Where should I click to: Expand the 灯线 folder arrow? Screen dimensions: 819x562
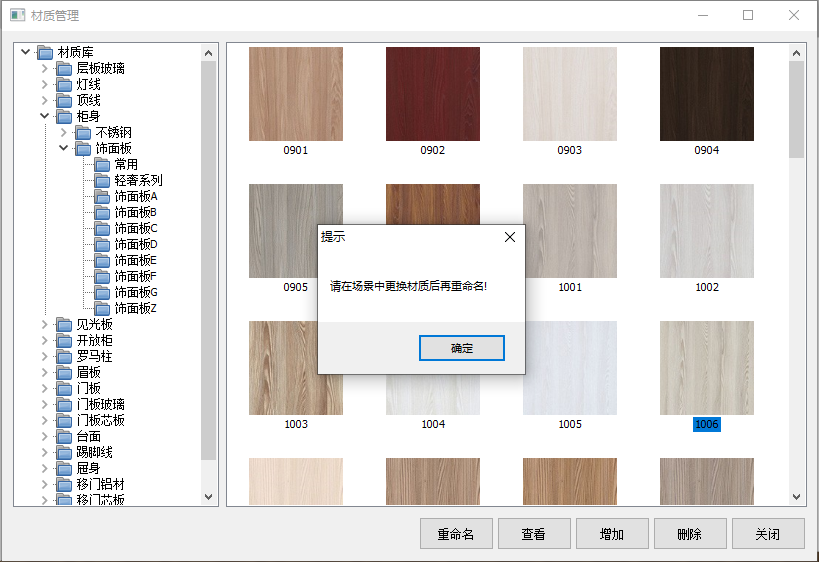coord(44,84)
